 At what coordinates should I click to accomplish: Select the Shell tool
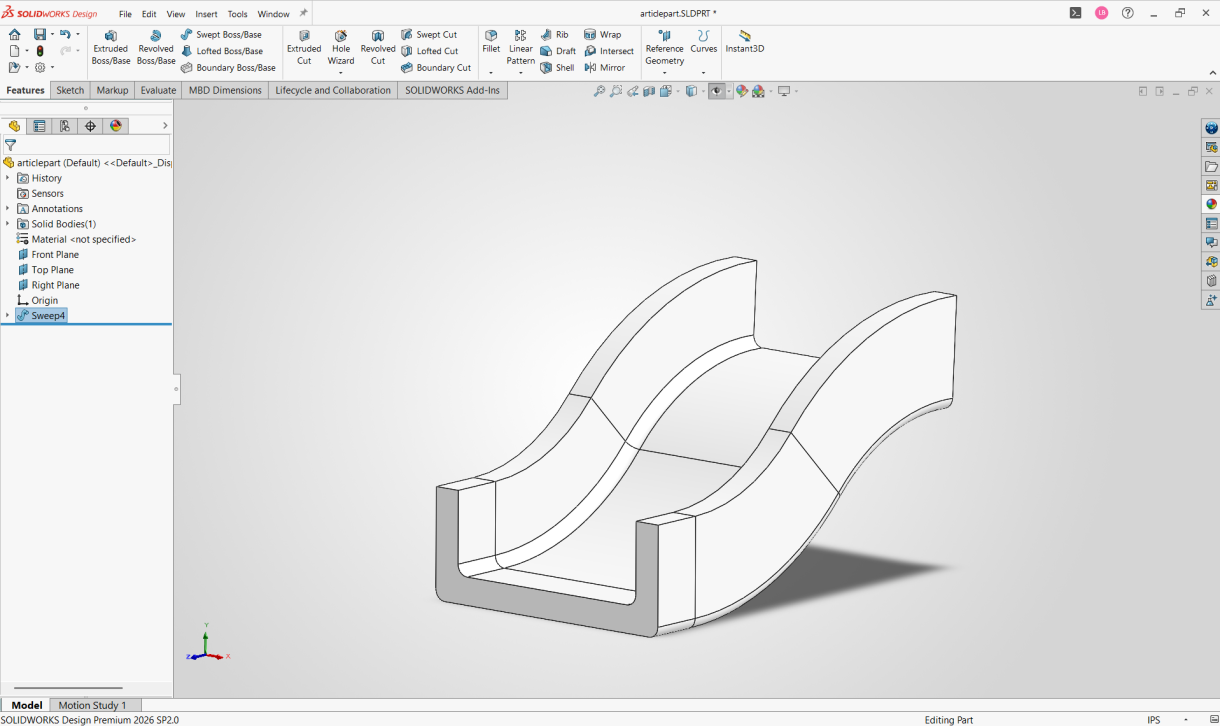tap(557, 68)
